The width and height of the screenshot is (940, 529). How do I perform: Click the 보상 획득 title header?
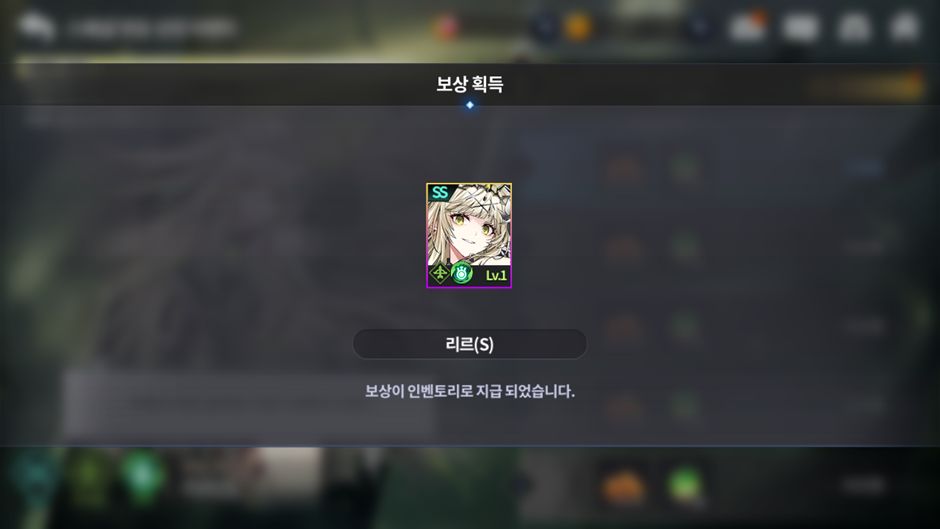pyautogui.click(x=469, y=84)
